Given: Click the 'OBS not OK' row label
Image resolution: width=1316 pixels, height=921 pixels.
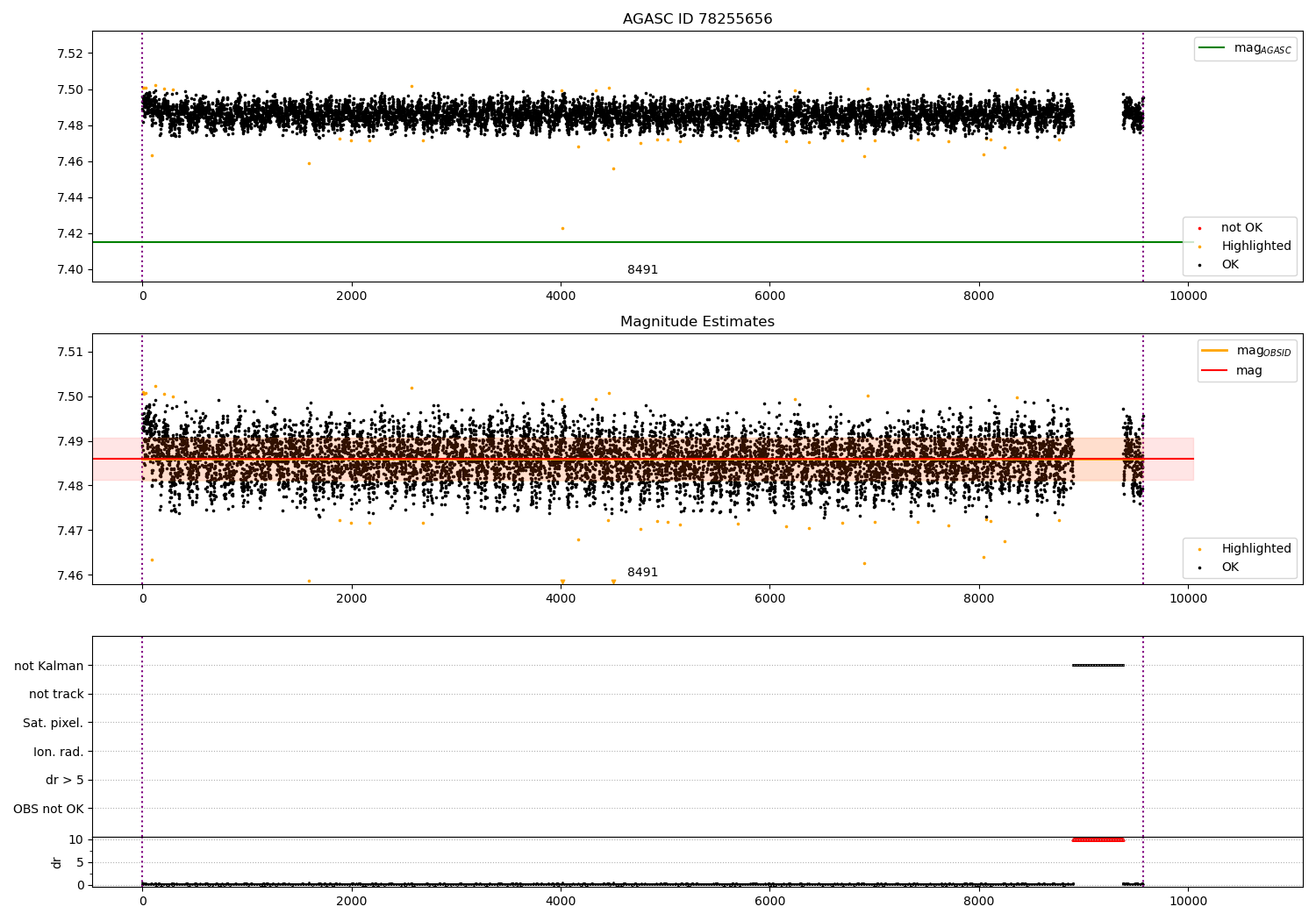Looking at the screenshot, I should click(x=49, y=809).
